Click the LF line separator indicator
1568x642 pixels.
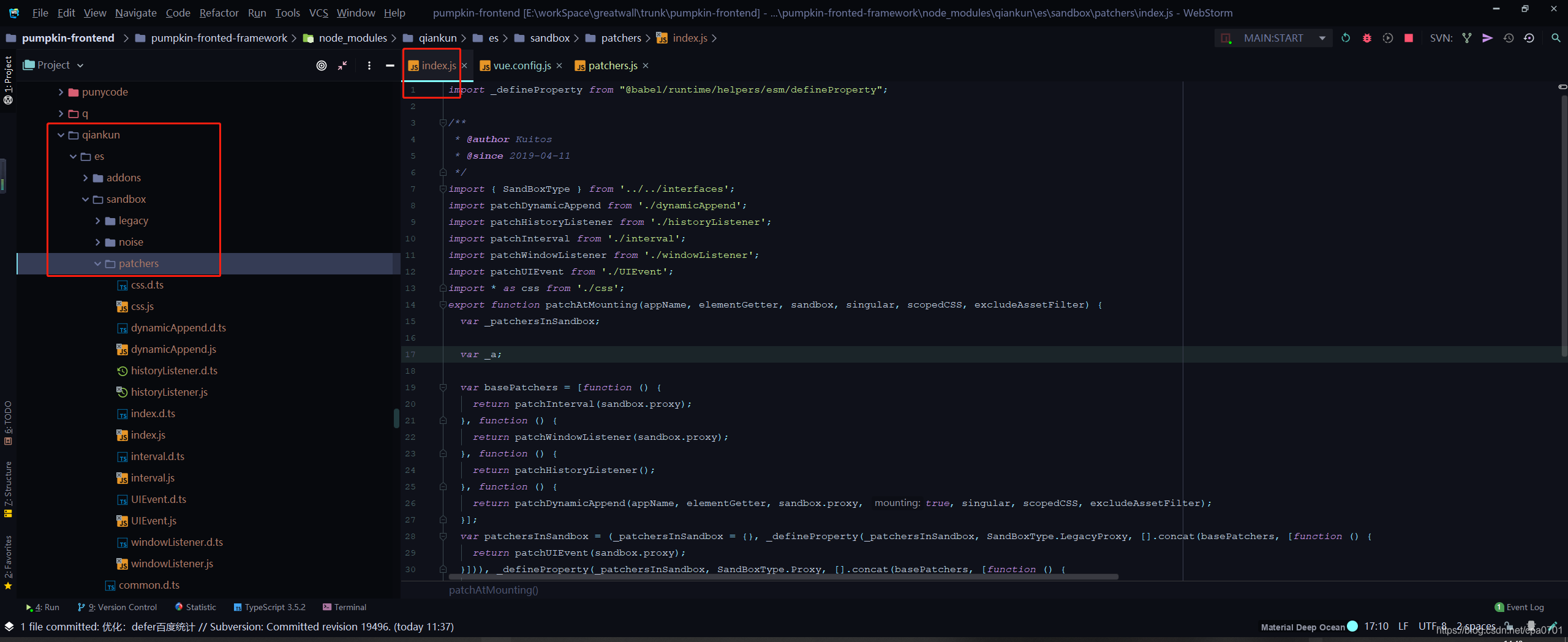1403,626
